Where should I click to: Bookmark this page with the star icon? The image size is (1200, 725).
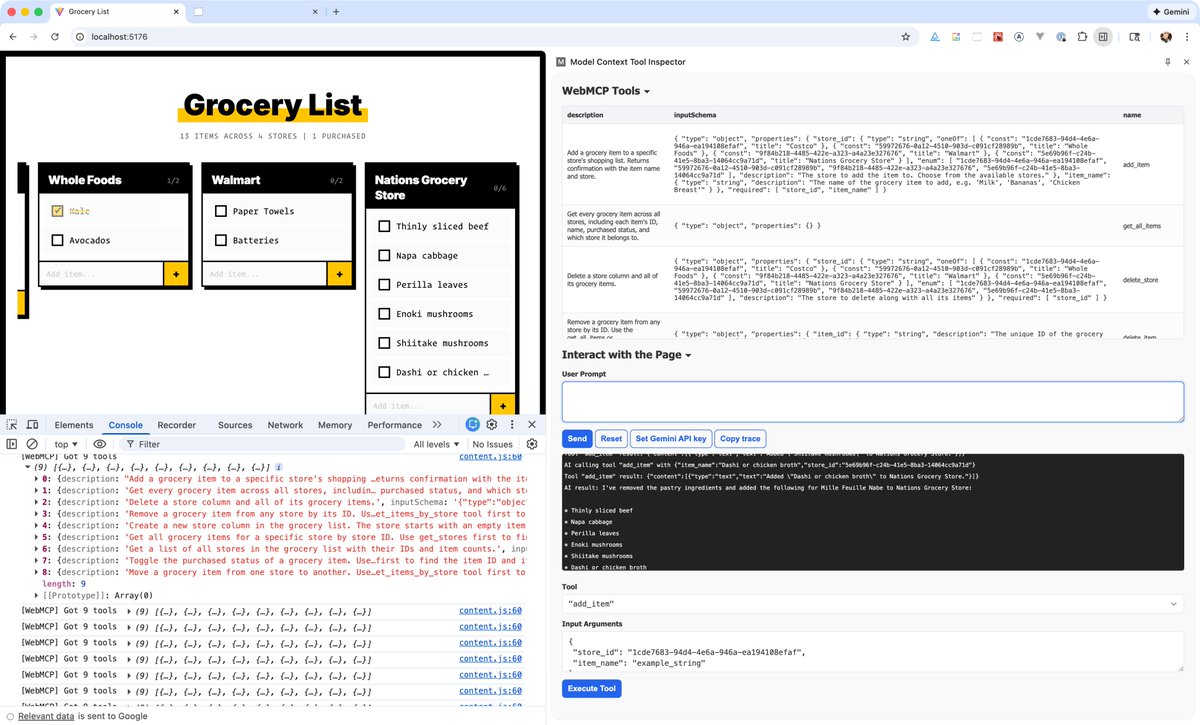coord(906,36)
